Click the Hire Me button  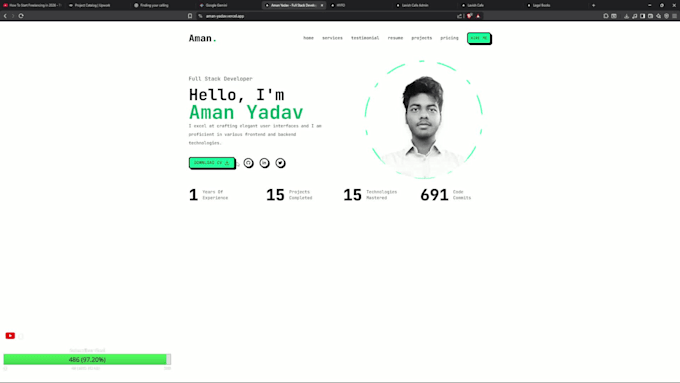coord(479,38)
